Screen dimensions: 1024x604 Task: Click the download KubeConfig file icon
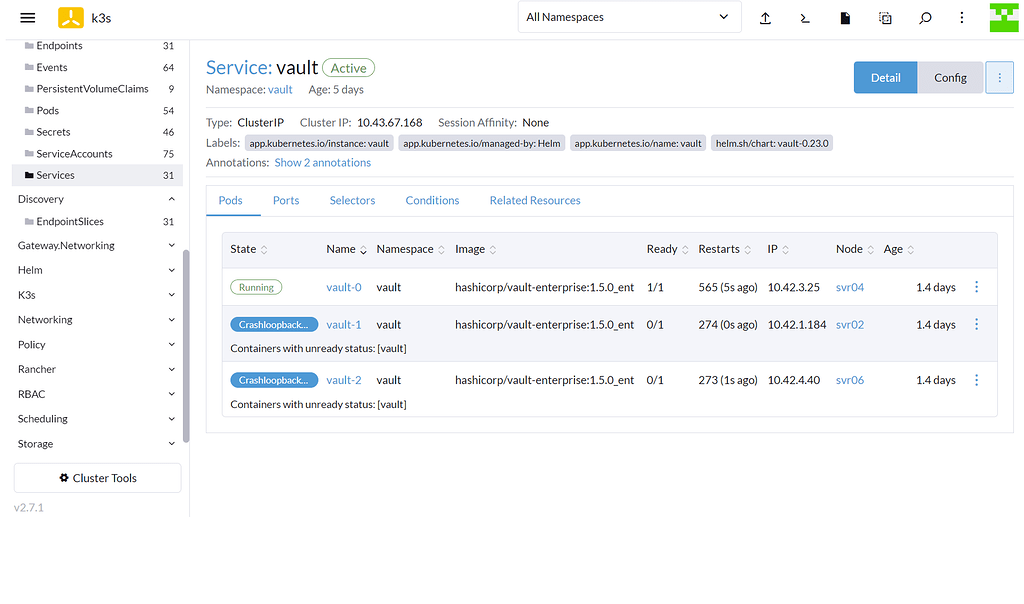845,17
